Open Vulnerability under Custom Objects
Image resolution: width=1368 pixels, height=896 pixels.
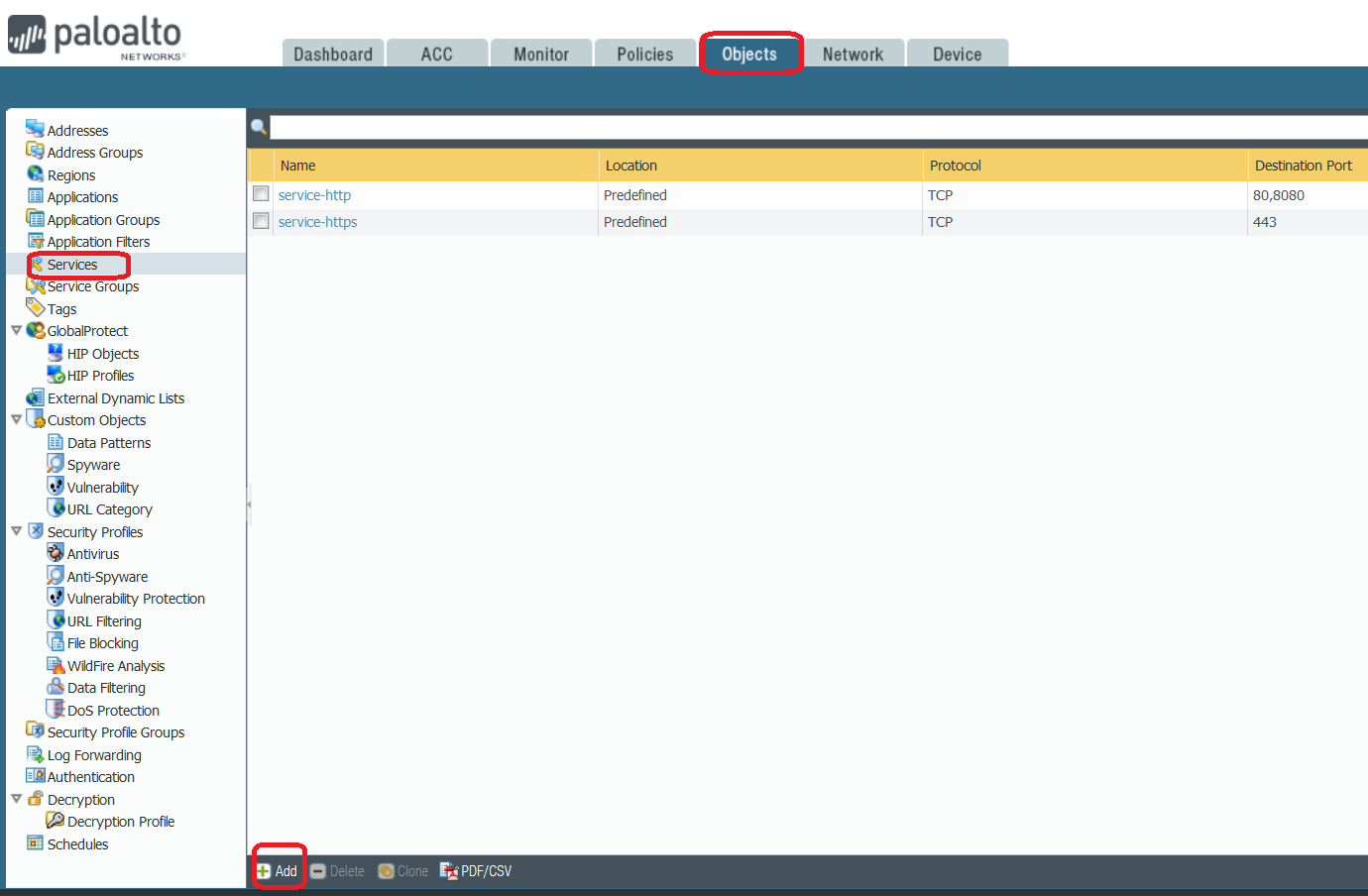tap(103, 488)
